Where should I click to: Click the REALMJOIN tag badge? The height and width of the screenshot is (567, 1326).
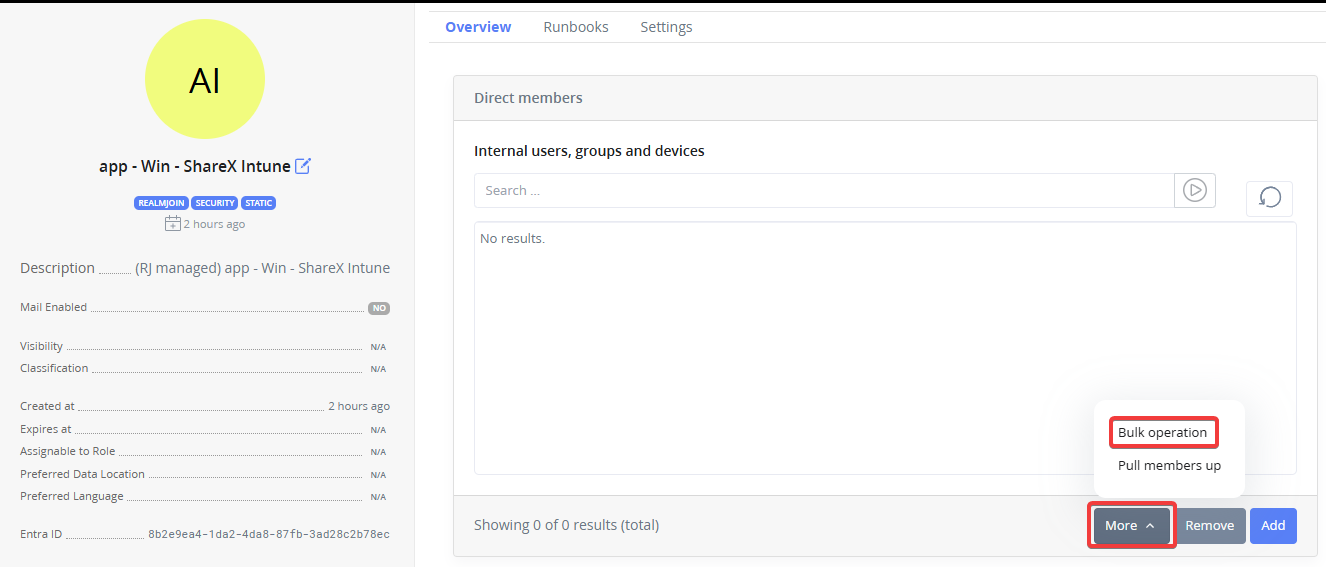(x=160, y=203)
